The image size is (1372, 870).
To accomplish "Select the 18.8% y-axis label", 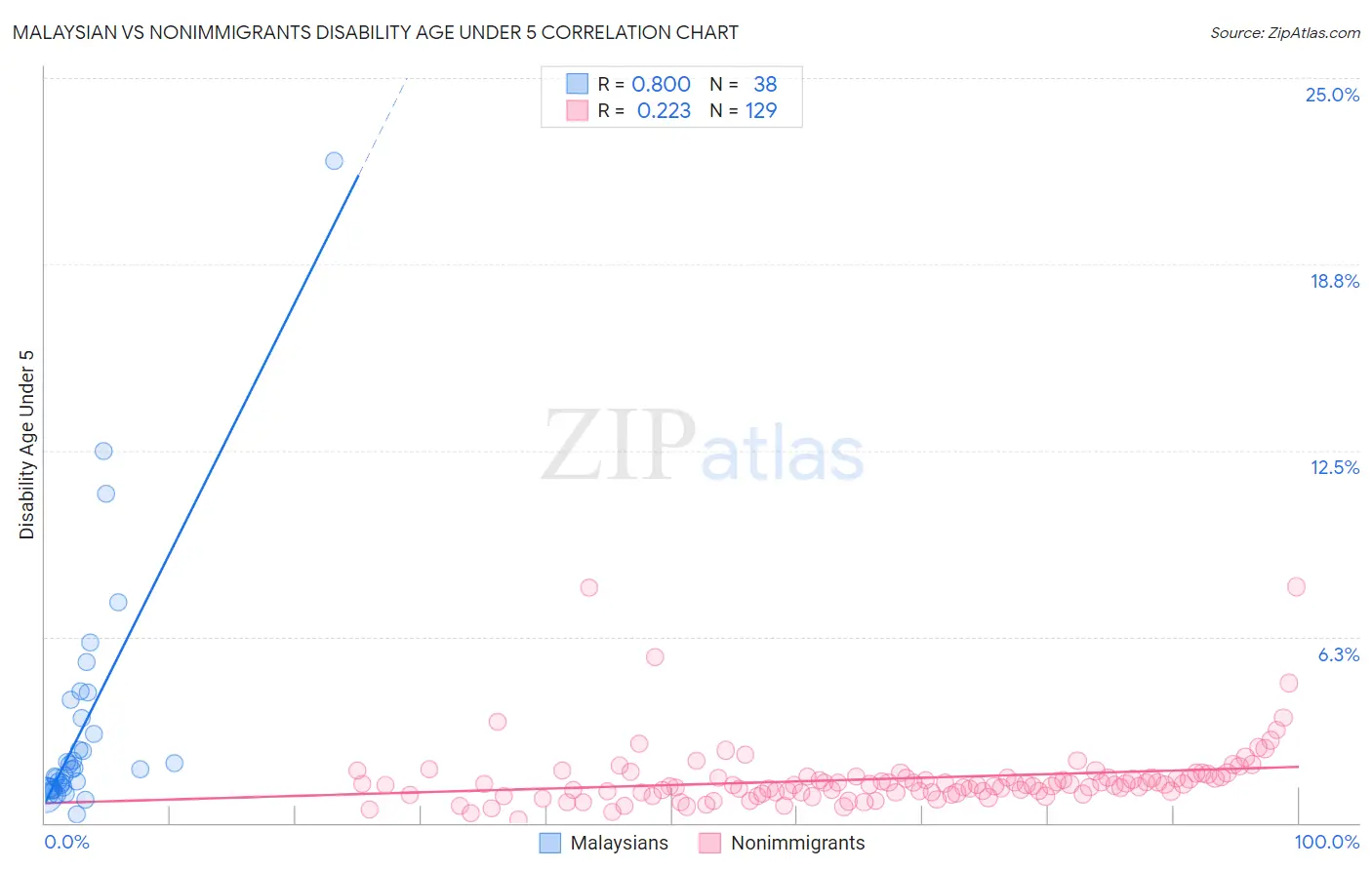I will click(1334, 281).
